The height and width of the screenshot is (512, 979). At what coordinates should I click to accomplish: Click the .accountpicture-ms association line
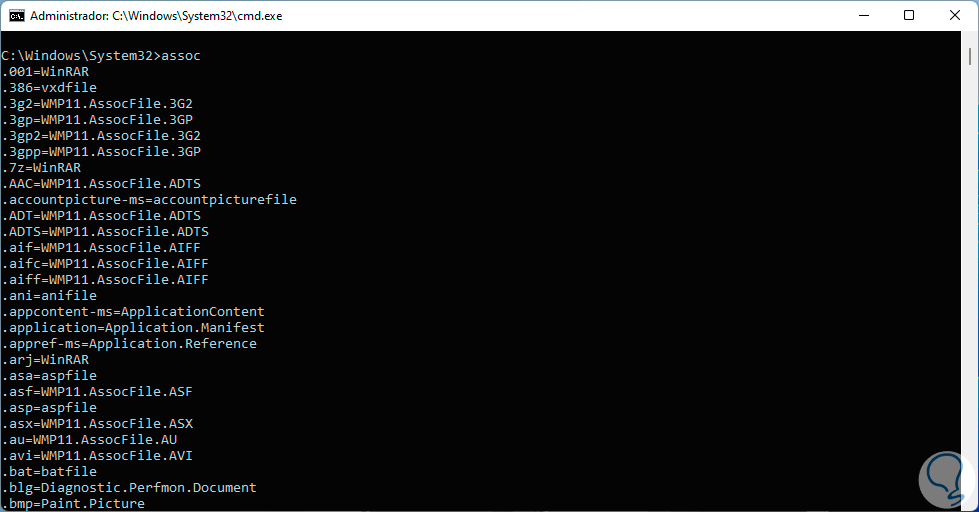point(149,200)
